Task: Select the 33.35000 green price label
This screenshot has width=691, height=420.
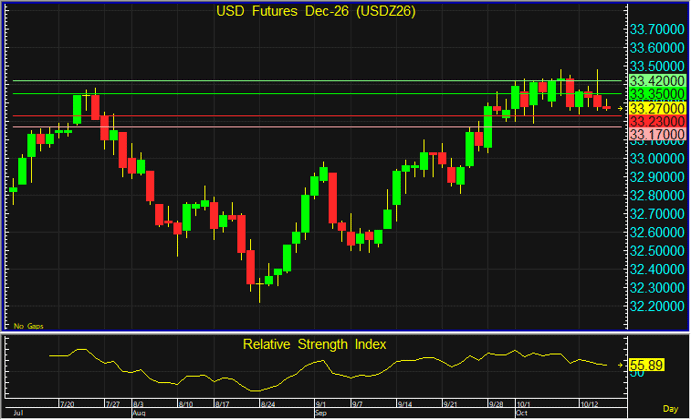Action: click(x=657, y=94)
